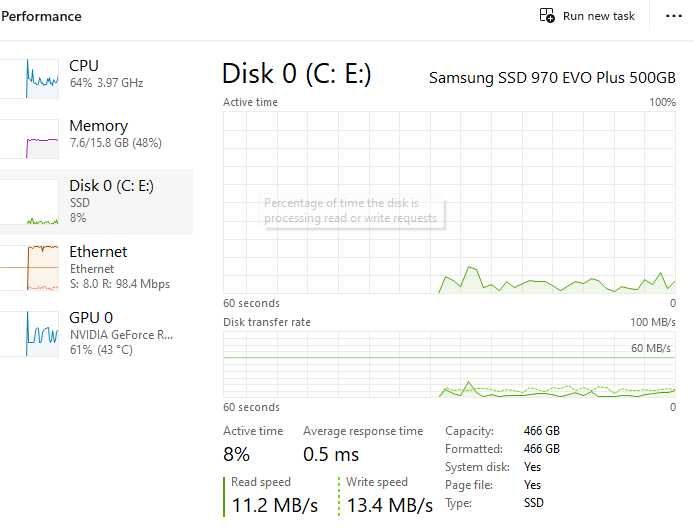This screenshot has width=694, height=529.
Task: Click the Write speed 13.4 MB/s value
Action: [389, 505]
